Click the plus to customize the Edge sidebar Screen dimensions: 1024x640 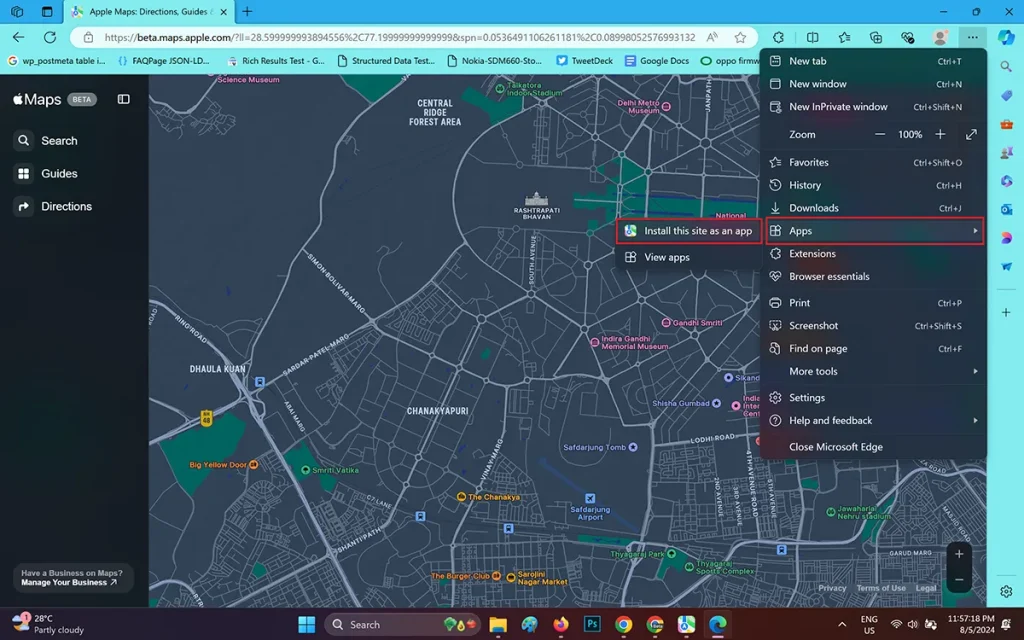coord(1006,312)
